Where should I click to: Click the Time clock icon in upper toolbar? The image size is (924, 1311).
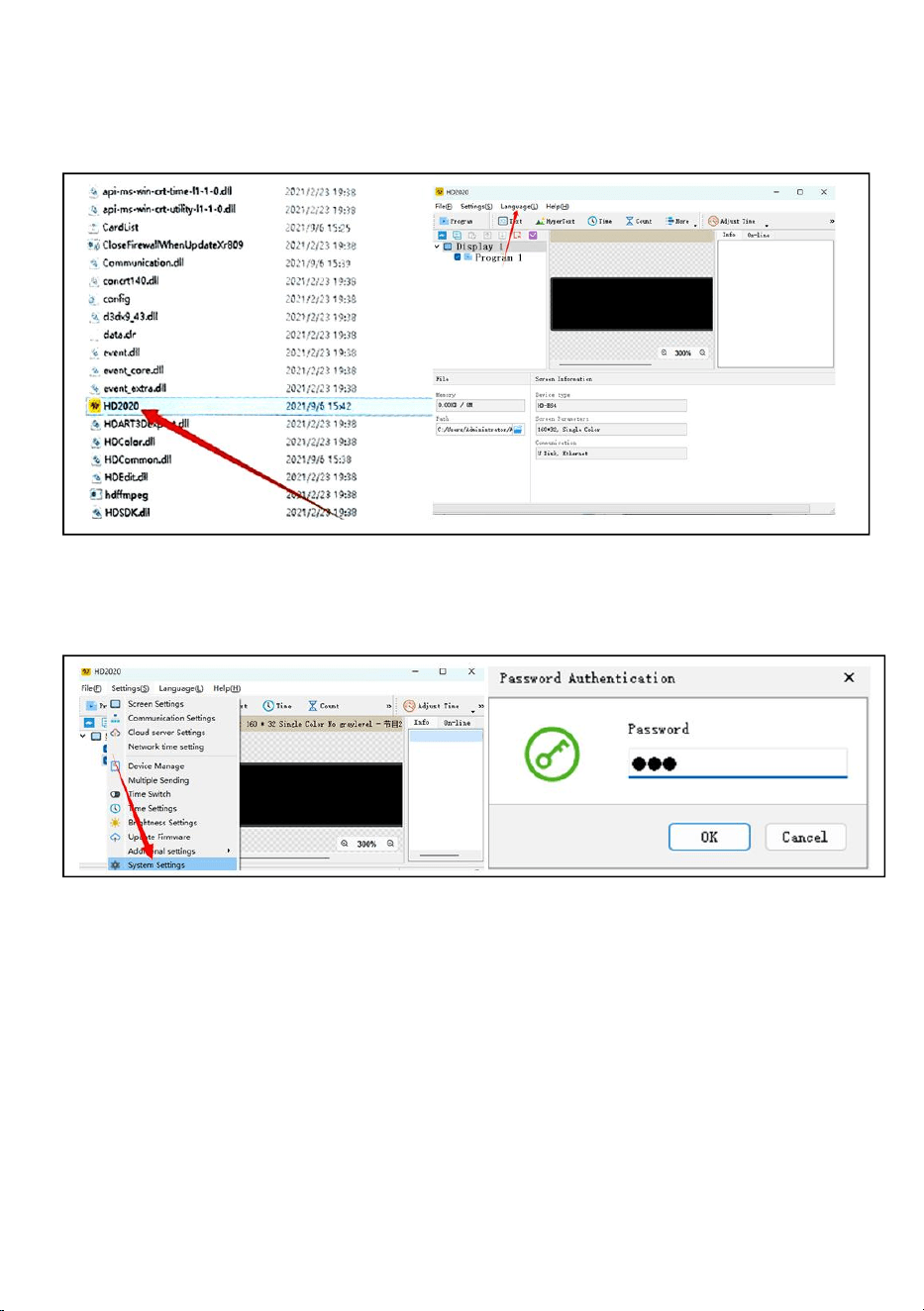(592, 221)
